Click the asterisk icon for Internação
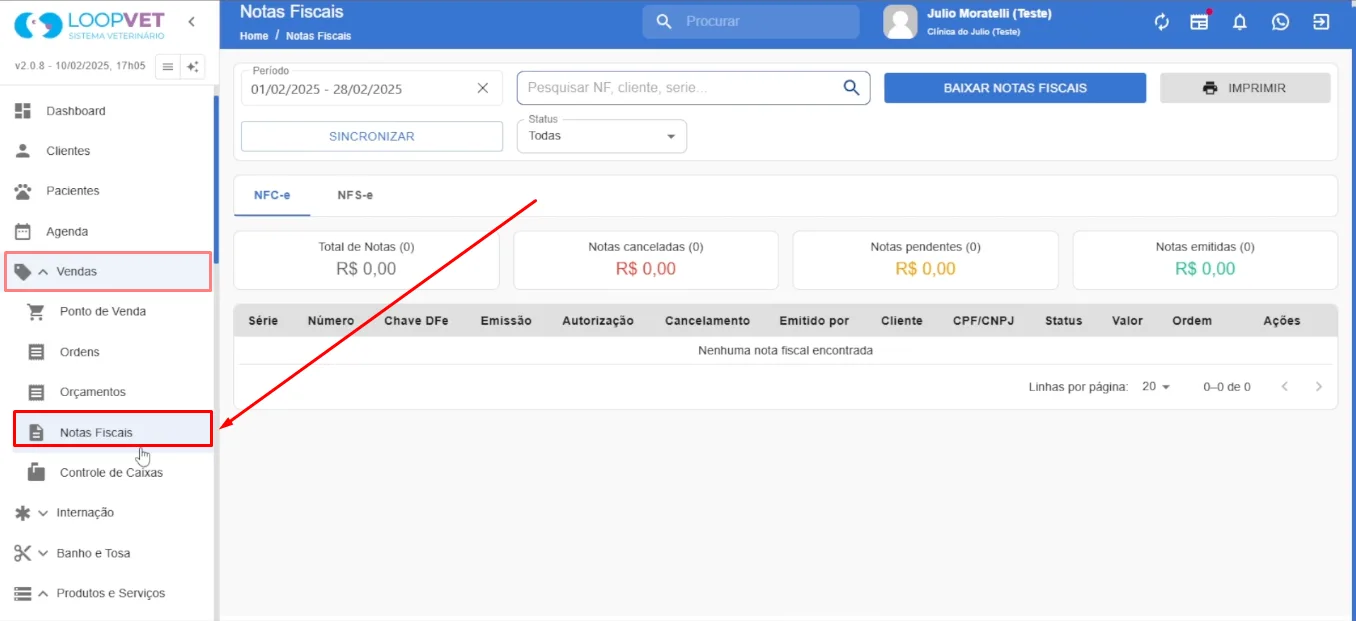 pyautogui.click(x=23, y=513)
